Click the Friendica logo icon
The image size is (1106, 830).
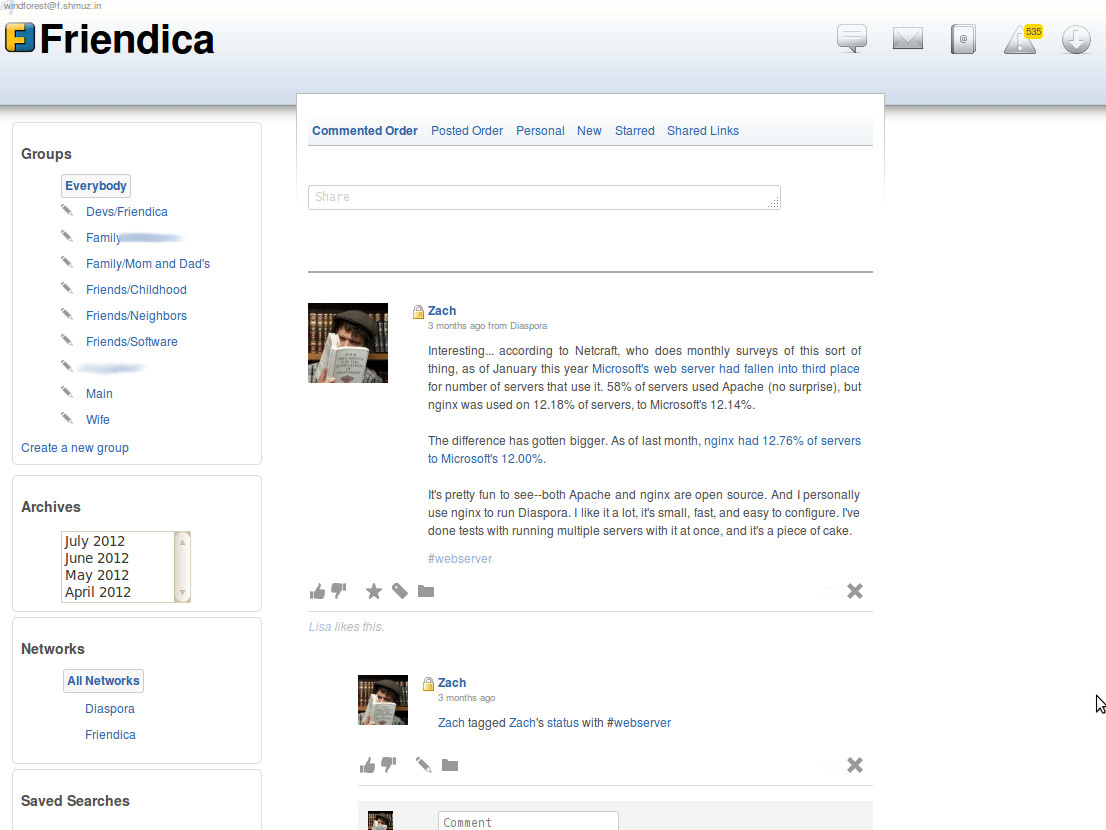pyautogui.click(x=20, y=38)
